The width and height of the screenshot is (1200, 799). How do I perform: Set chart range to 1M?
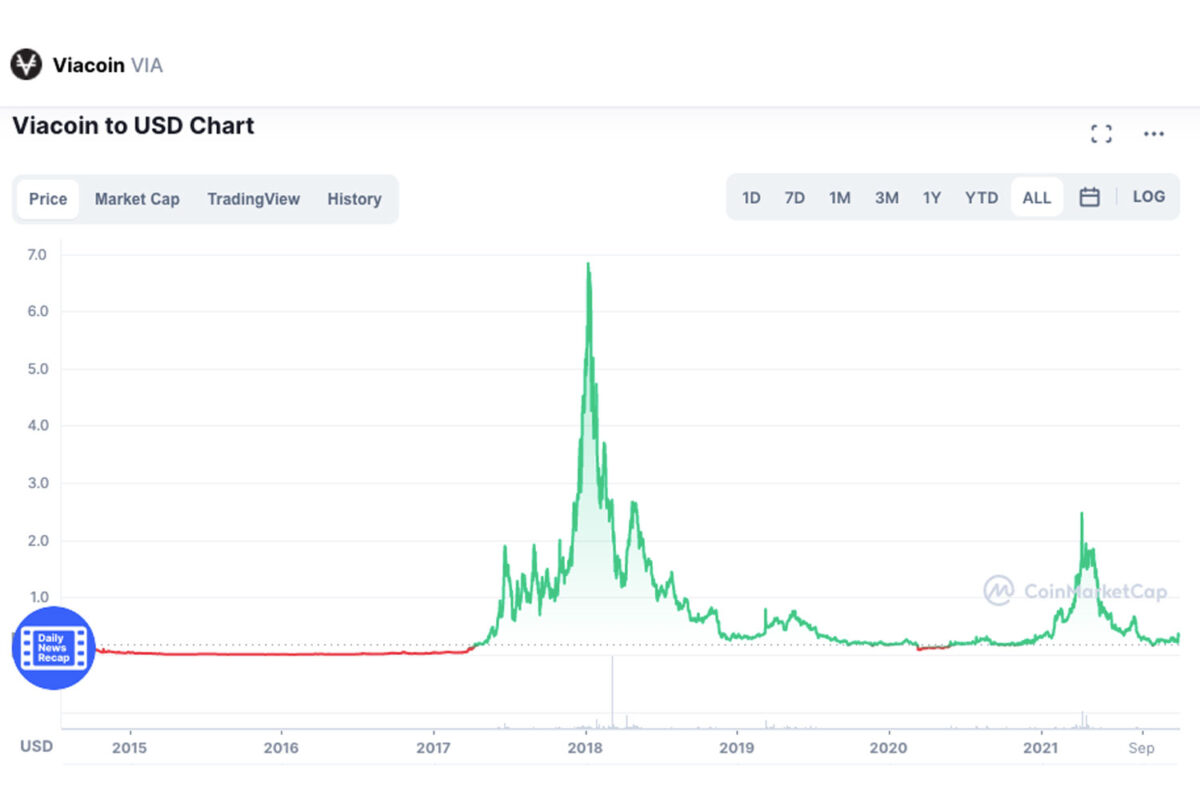point(840,198)
